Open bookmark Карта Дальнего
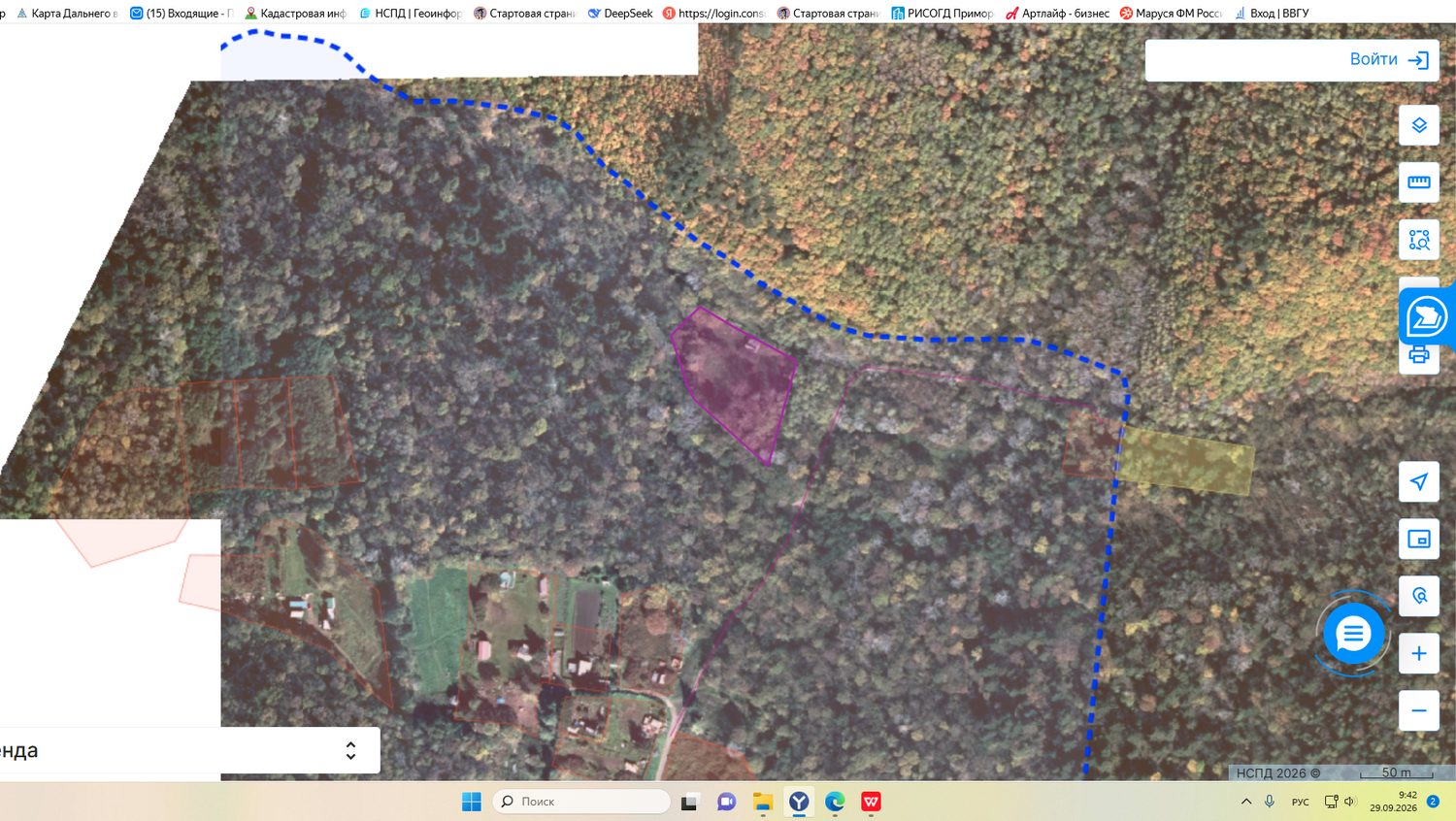The height and width of the screenshot is (821, 1456). [x=67, y=13]
